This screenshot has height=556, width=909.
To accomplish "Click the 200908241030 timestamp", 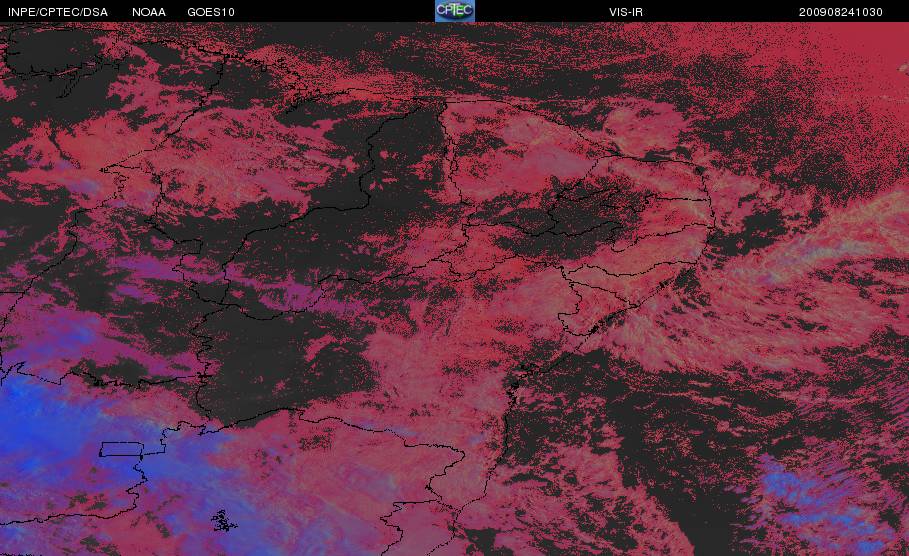I will [x=841, y=12].
